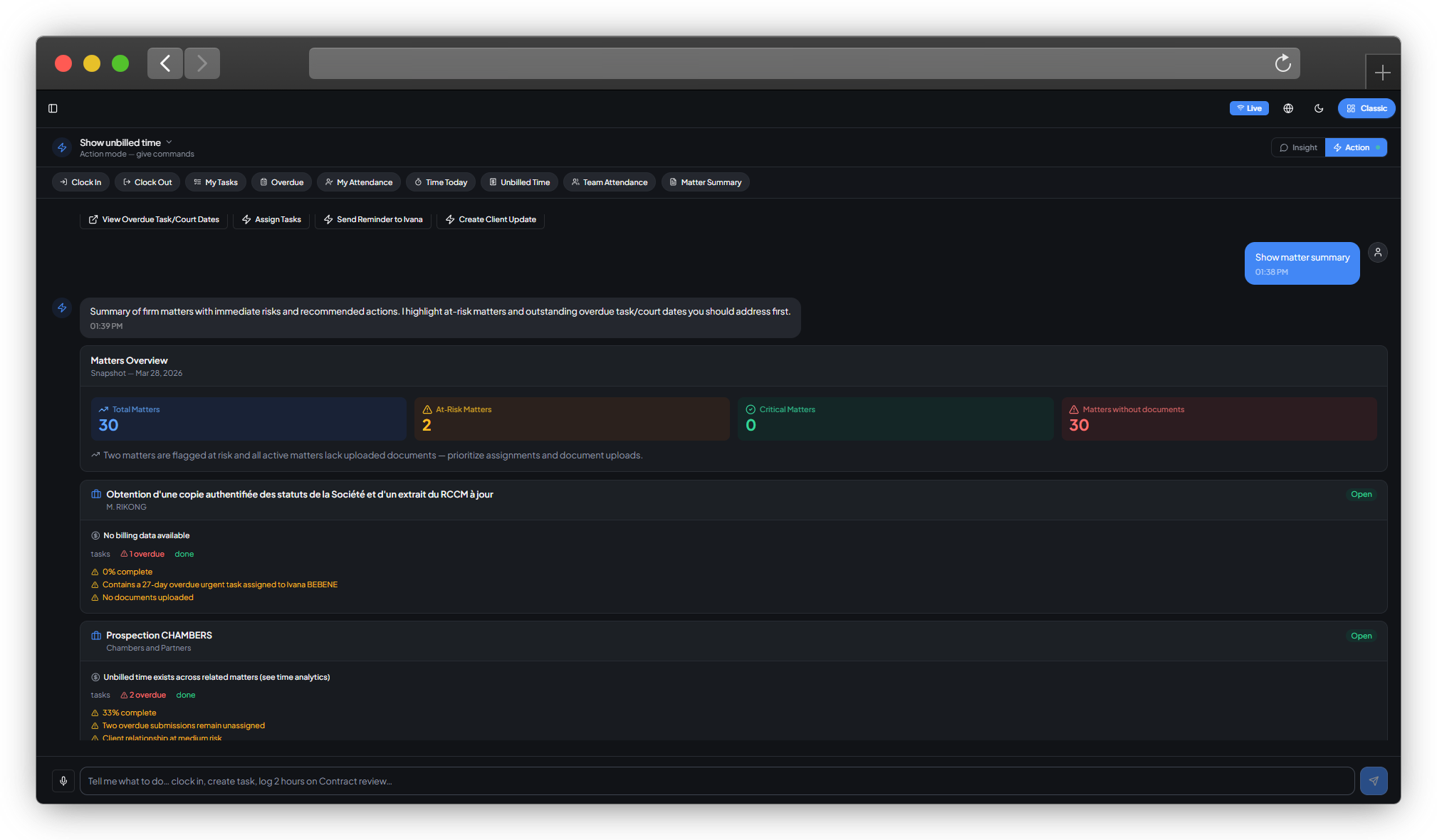1437x840 pixels.
Task: Open a new browser tab
Action: coord(1382,73)
